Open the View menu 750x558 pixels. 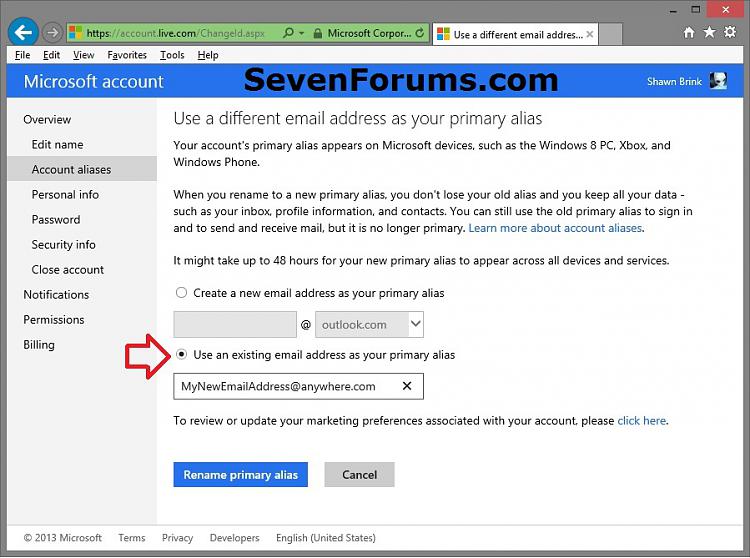[x=84, y=55]
